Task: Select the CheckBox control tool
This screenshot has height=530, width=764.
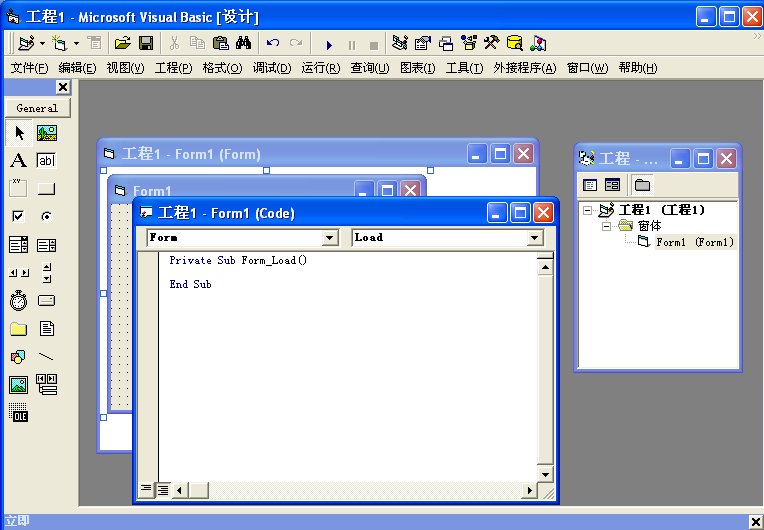Action: point(19,216)
